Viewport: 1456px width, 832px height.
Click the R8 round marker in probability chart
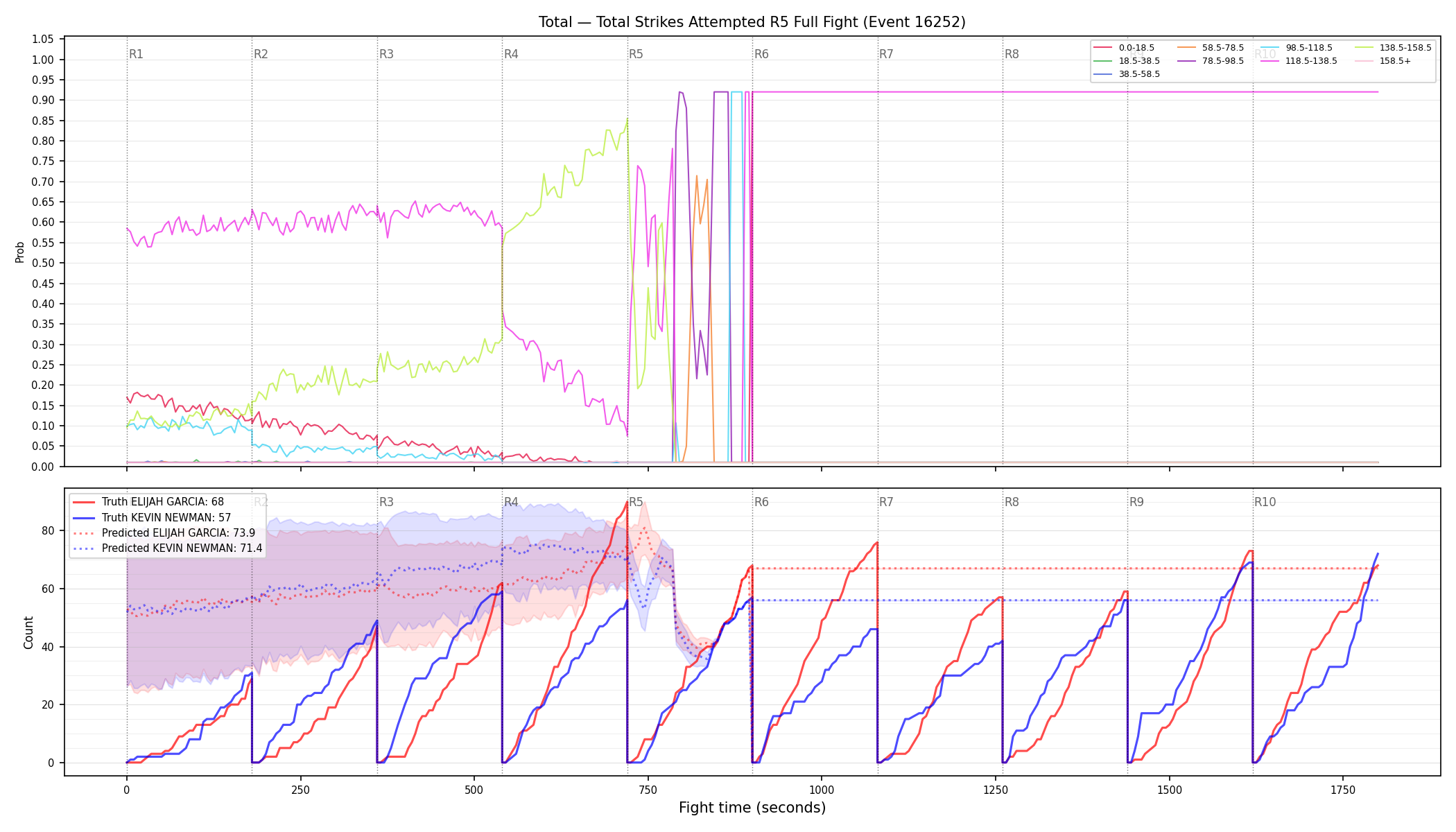pos(1012,54)
